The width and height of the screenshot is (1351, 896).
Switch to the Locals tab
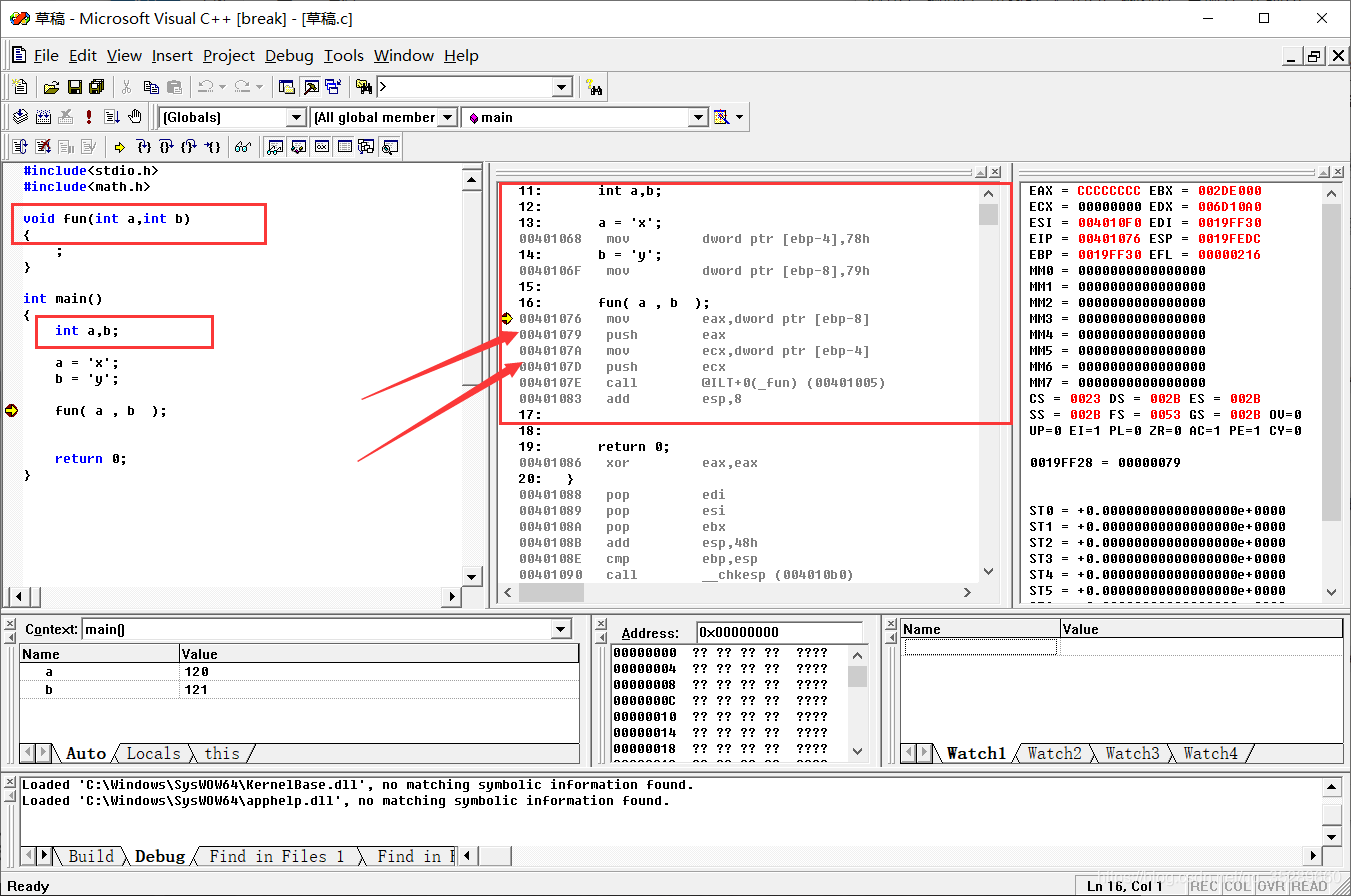point(153,753)
